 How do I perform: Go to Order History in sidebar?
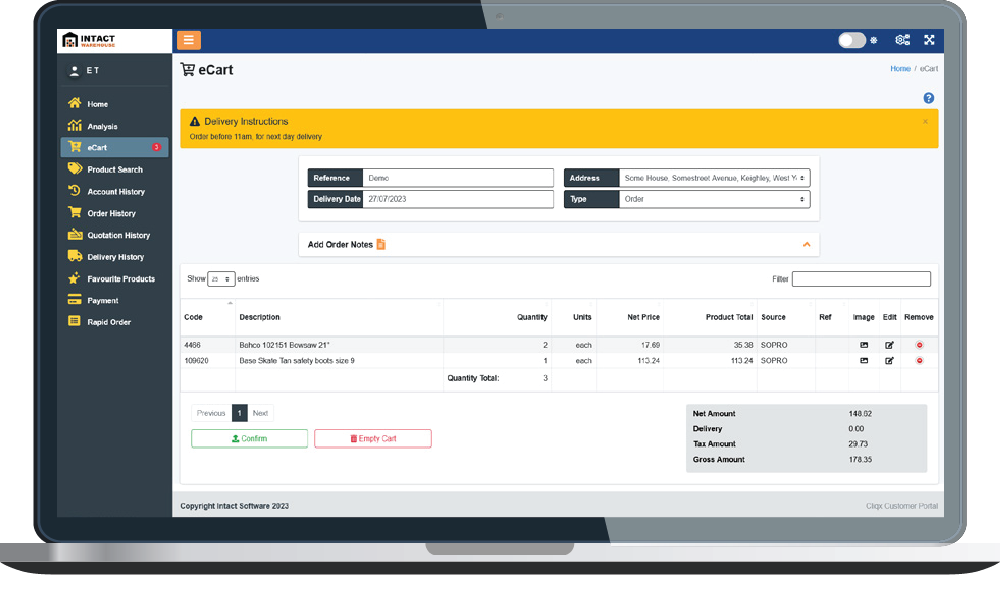tap(111, 213)
